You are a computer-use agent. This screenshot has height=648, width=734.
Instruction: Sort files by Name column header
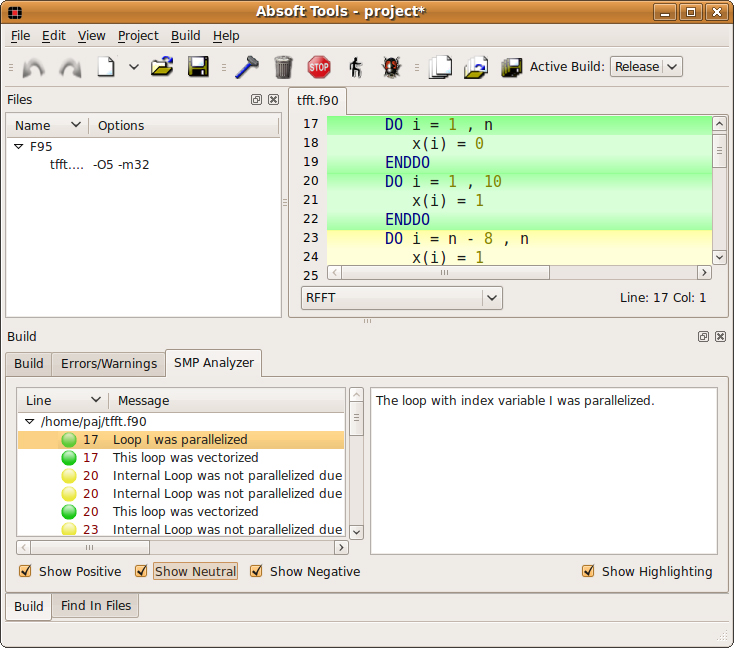(47, 125)
